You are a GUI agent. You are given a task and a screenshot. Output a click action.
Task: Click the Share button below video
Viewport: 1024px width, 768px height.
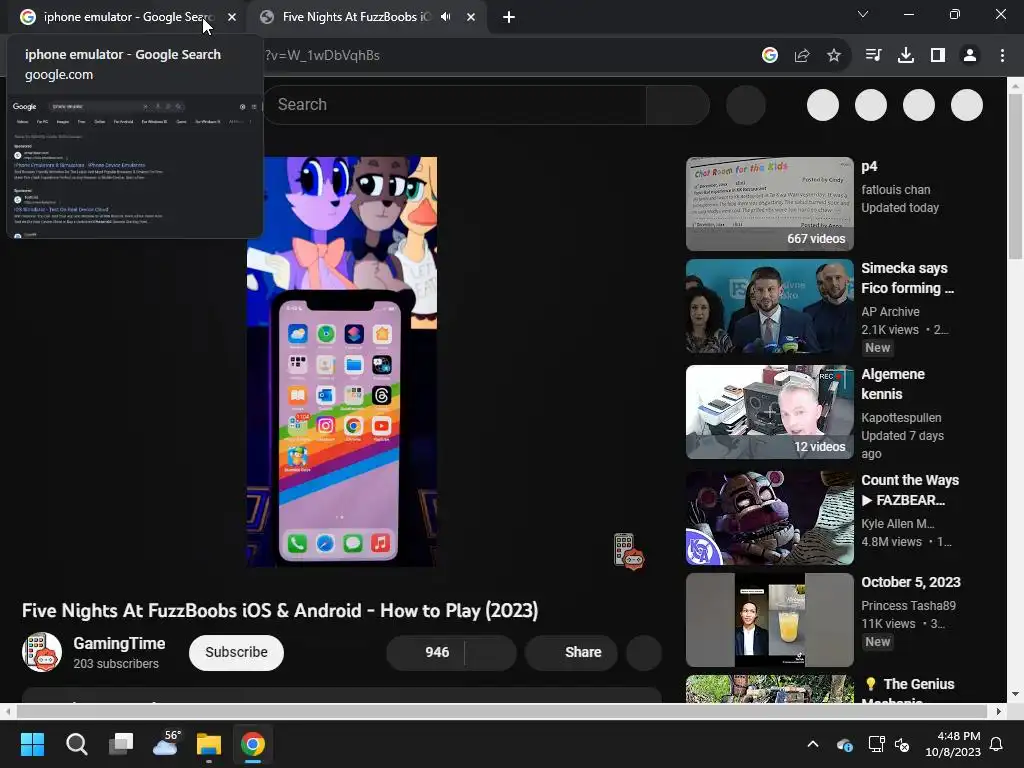click(x=571, y=652)
